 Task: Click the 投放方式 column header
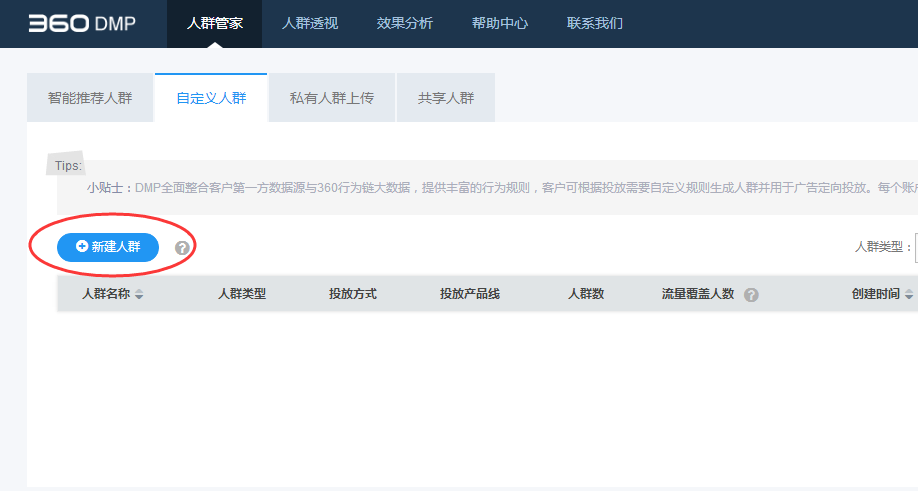coord(353,294)
